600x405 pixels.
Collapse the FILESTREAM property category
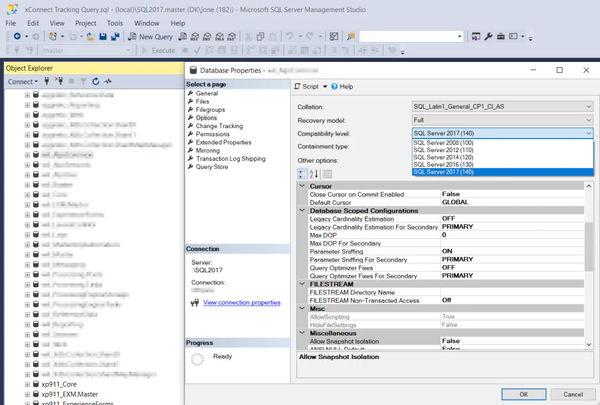[x=302, y=284]
